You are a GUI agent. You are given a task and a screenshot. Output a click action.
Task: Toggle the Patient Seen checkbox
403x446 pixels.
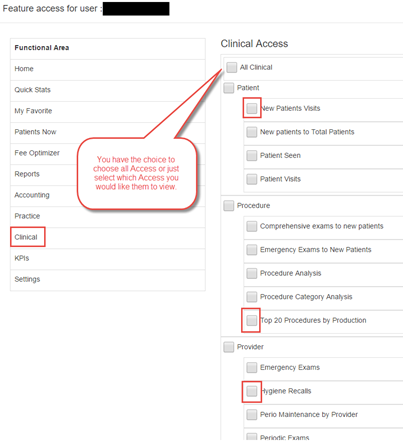(x=252, y=156)
